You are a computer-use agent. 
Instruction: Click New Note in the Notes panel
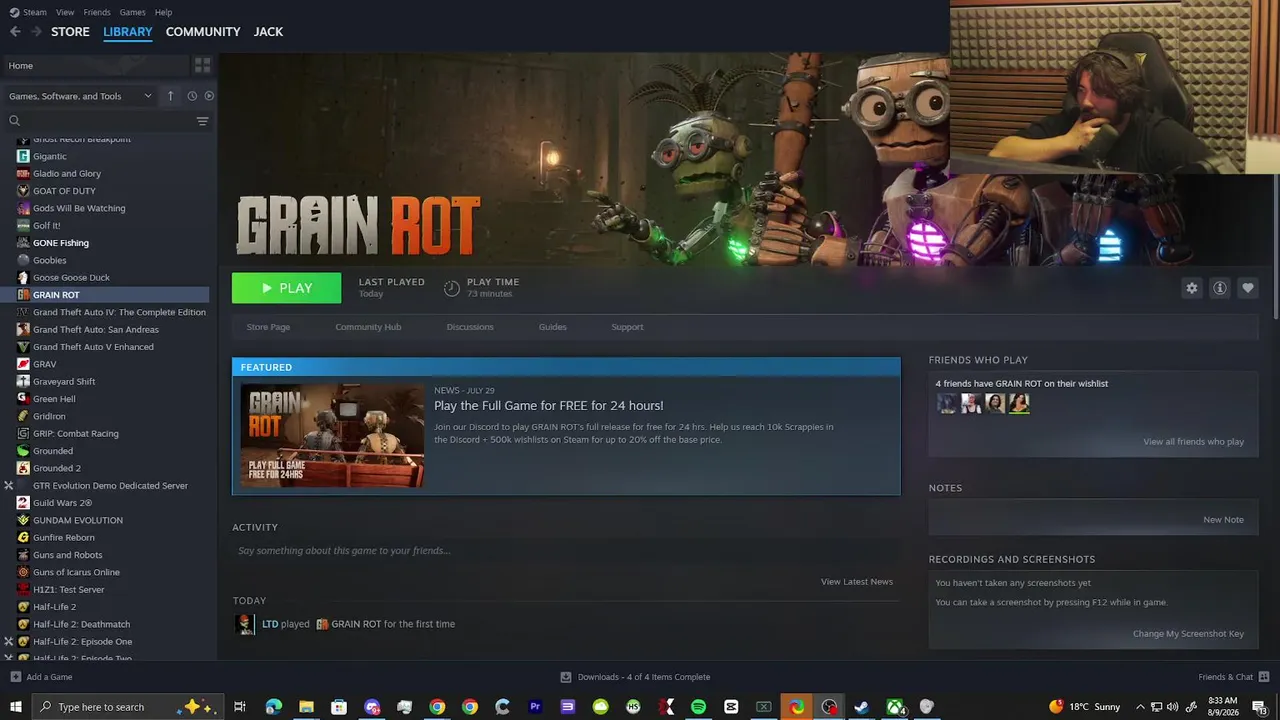(x=1223, y=520)
